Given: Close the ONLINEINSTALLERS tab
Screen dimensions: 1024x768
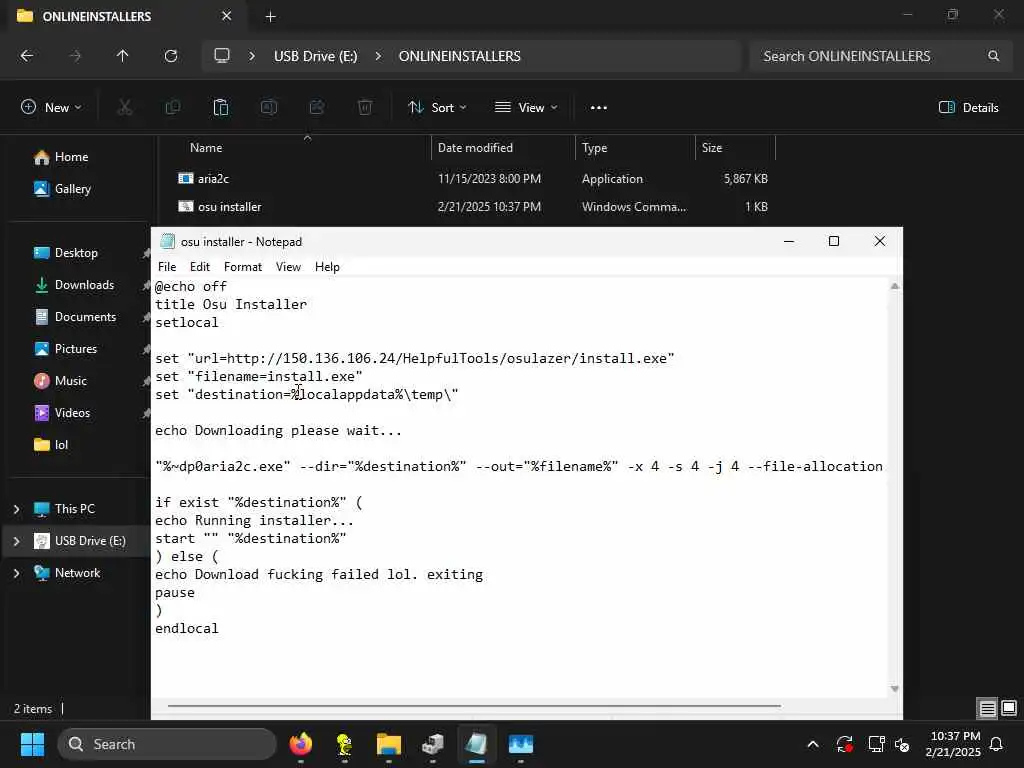Looking at the screenshot, I should click(227, 16).
